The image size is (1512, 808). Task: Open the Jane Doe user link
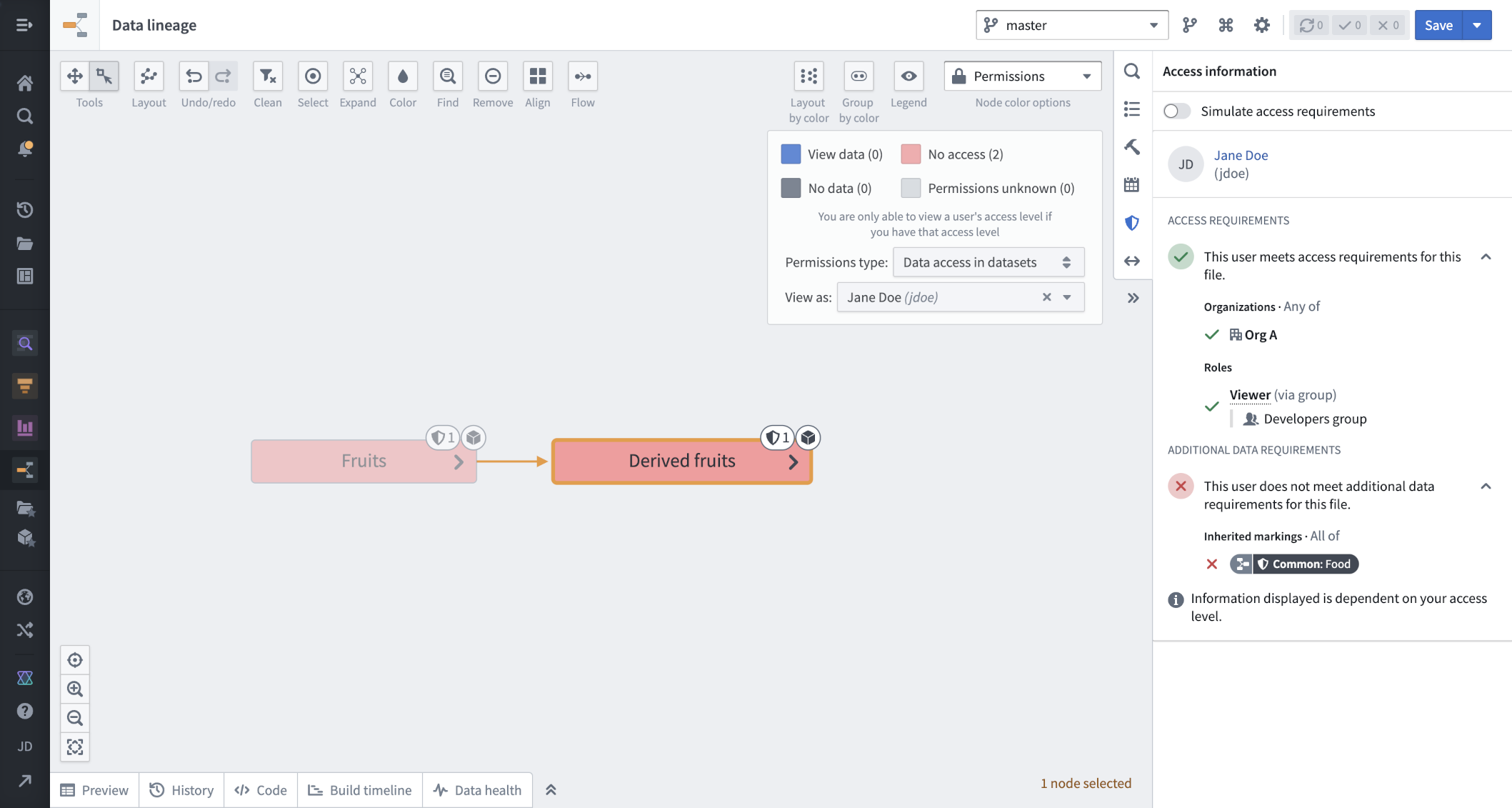tap(1241, 155)
